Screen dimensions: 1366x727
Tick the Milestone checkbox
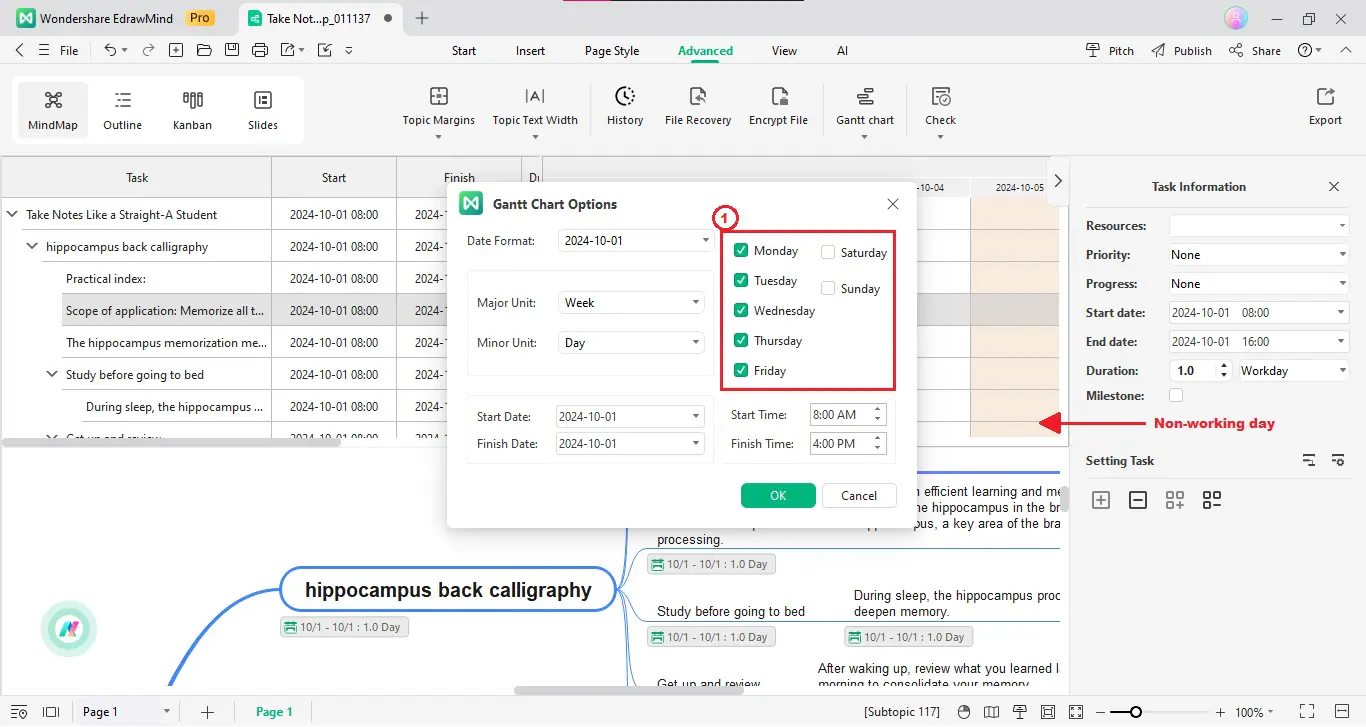1176,395
